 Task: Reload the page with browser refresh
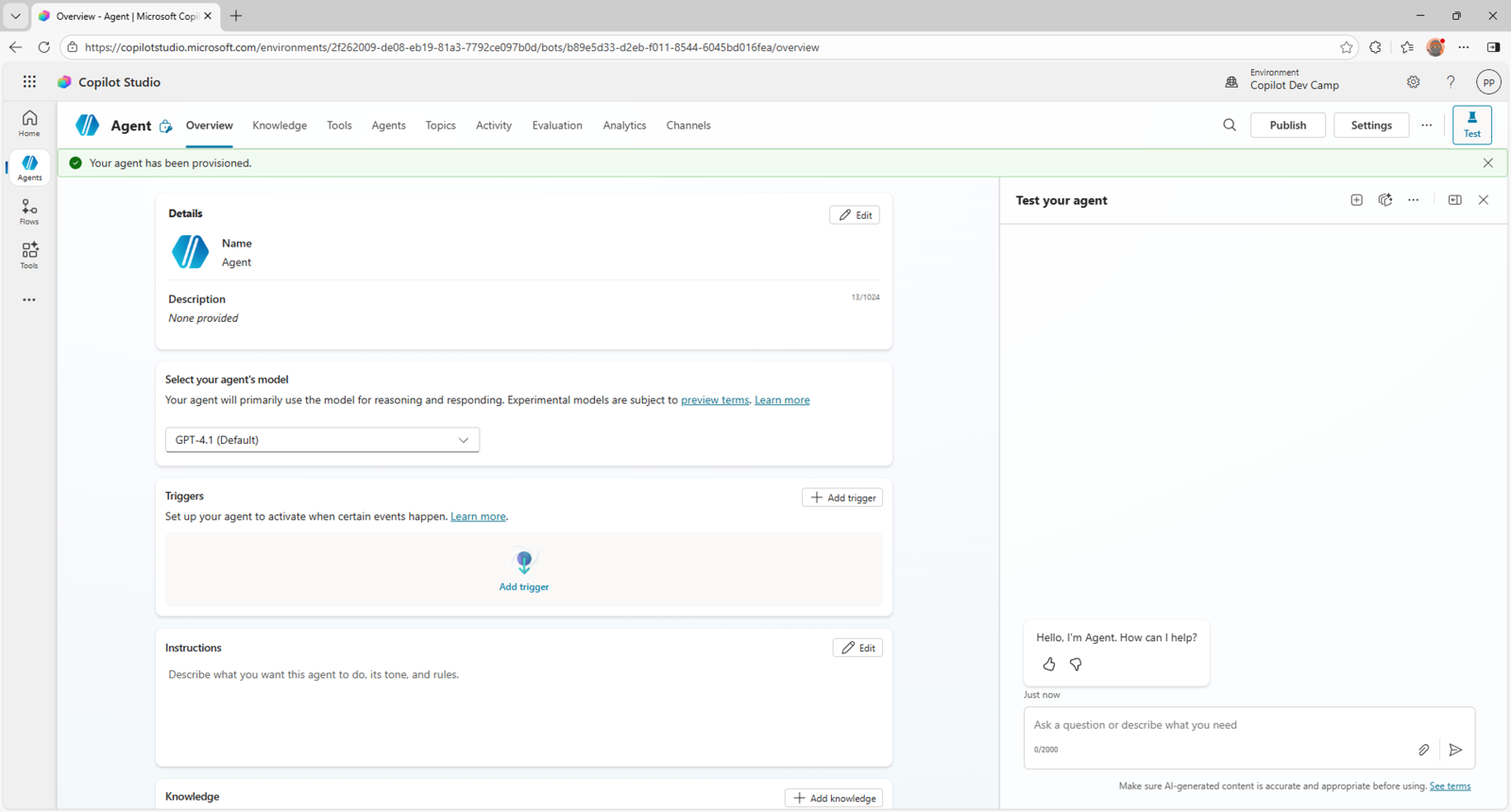point(43,47)
